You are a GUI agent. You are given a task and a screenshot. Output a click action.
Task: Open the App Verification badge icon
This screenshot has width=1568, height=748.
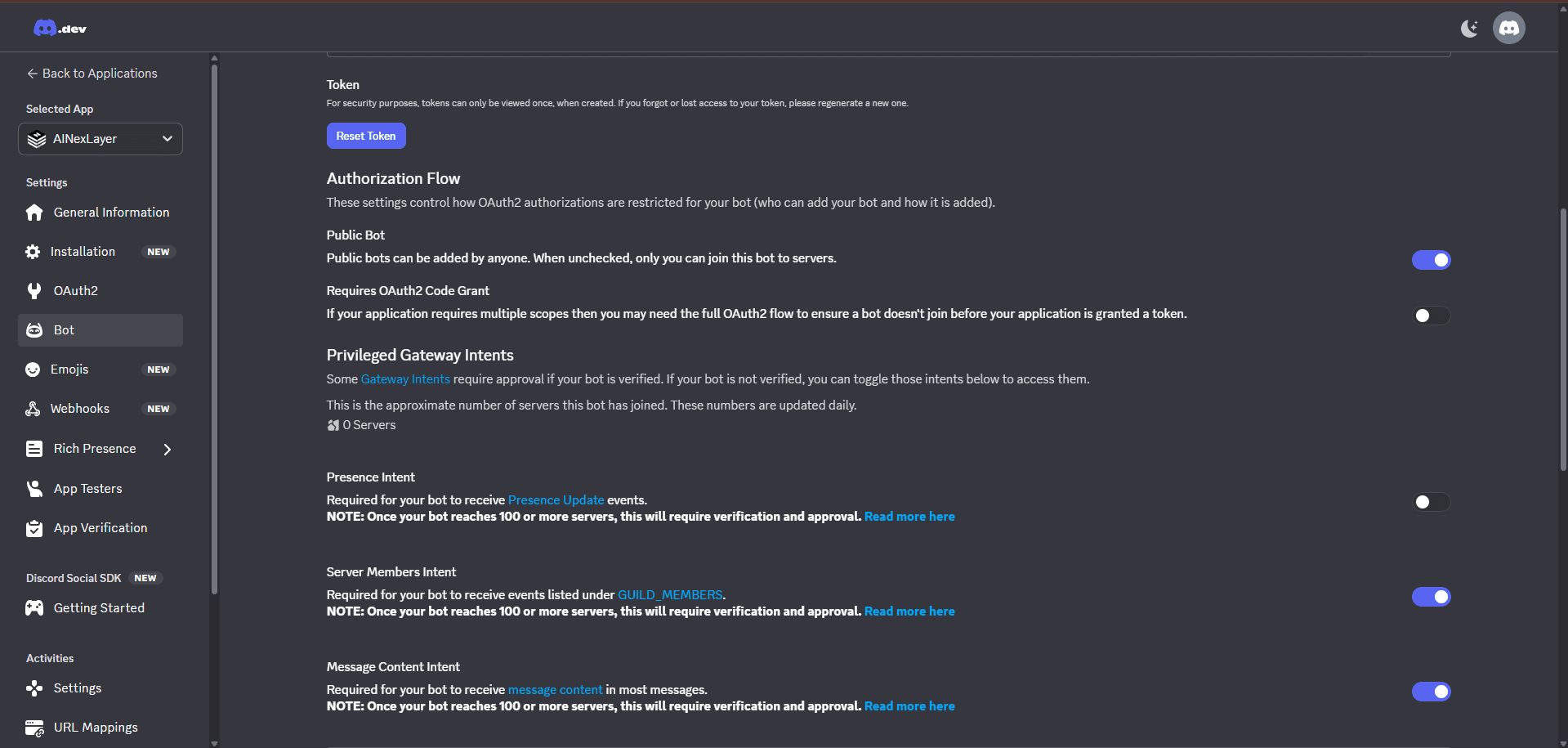(34, 527)
